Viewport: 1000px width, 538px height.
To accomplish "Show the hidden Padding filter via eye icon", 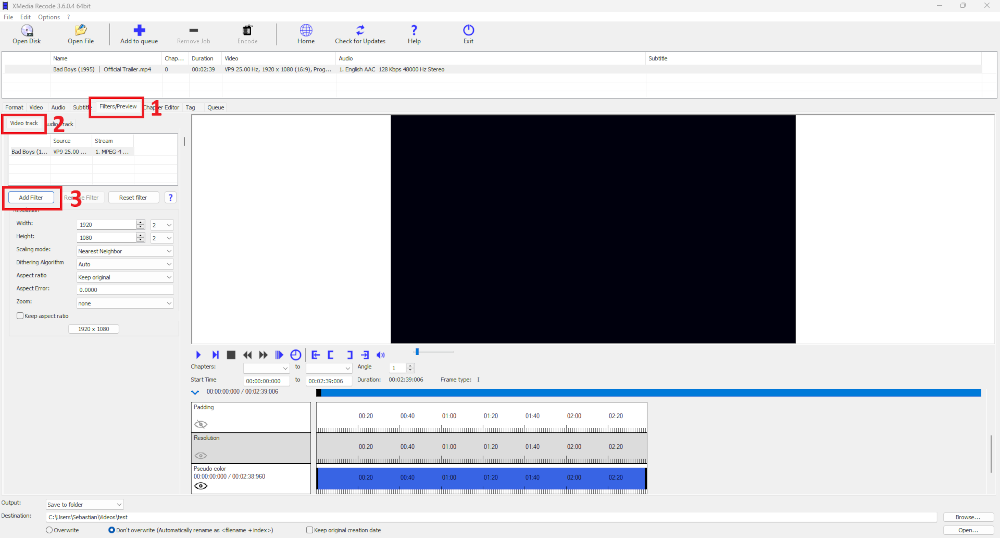I will 201,425.
